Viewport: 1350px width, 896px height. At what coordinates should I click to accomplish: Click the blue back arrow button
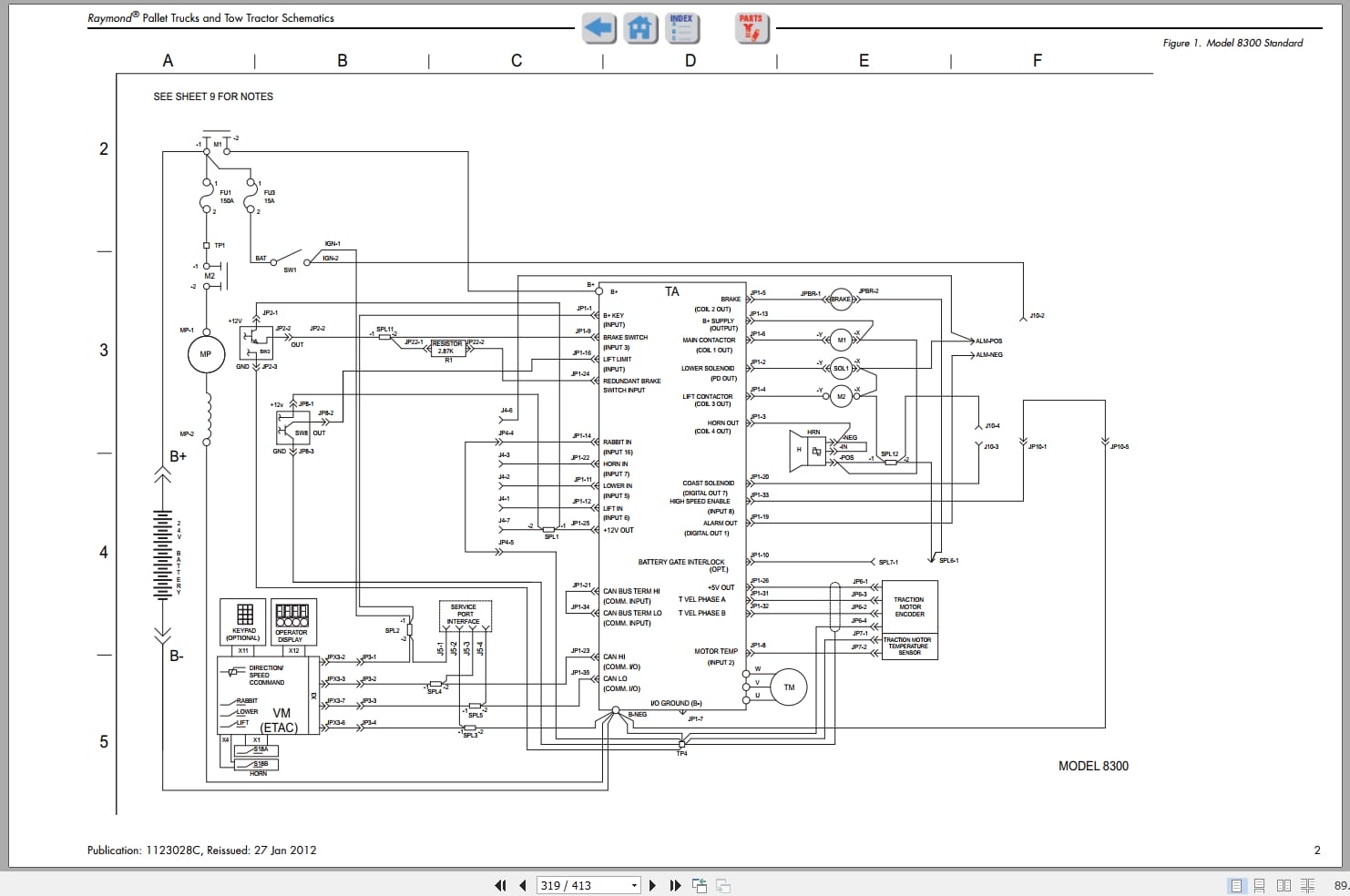[x=598, y=28]
